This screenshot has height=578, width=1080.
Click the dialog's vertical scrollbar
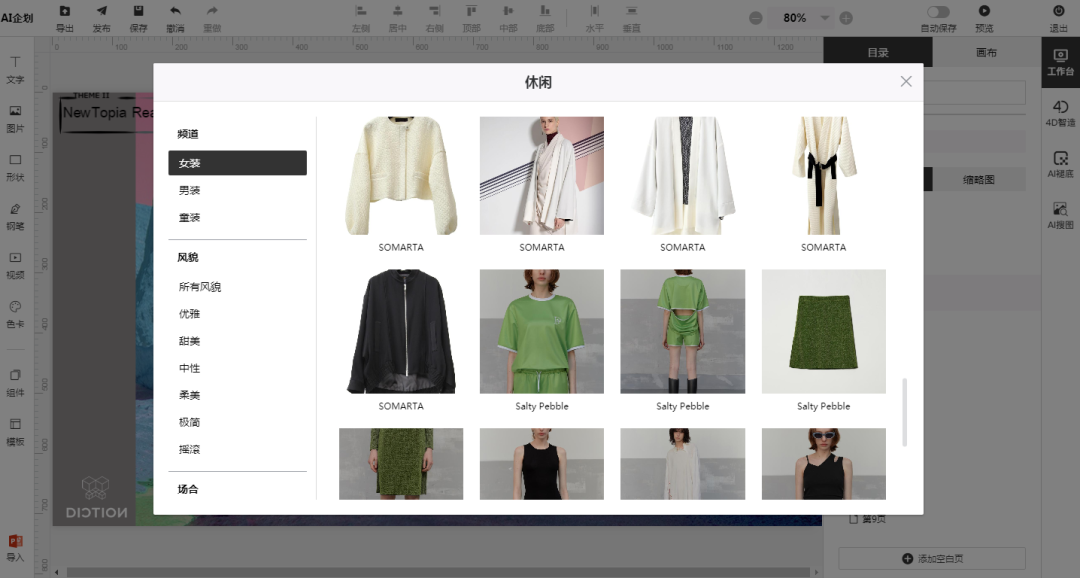904,412
